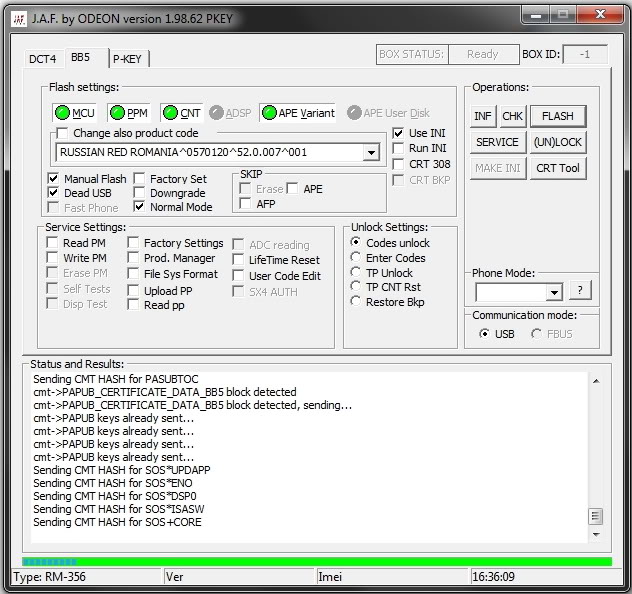Click the CRT Tool button
The height and width of the screenshot is (594, 632).
558,168
